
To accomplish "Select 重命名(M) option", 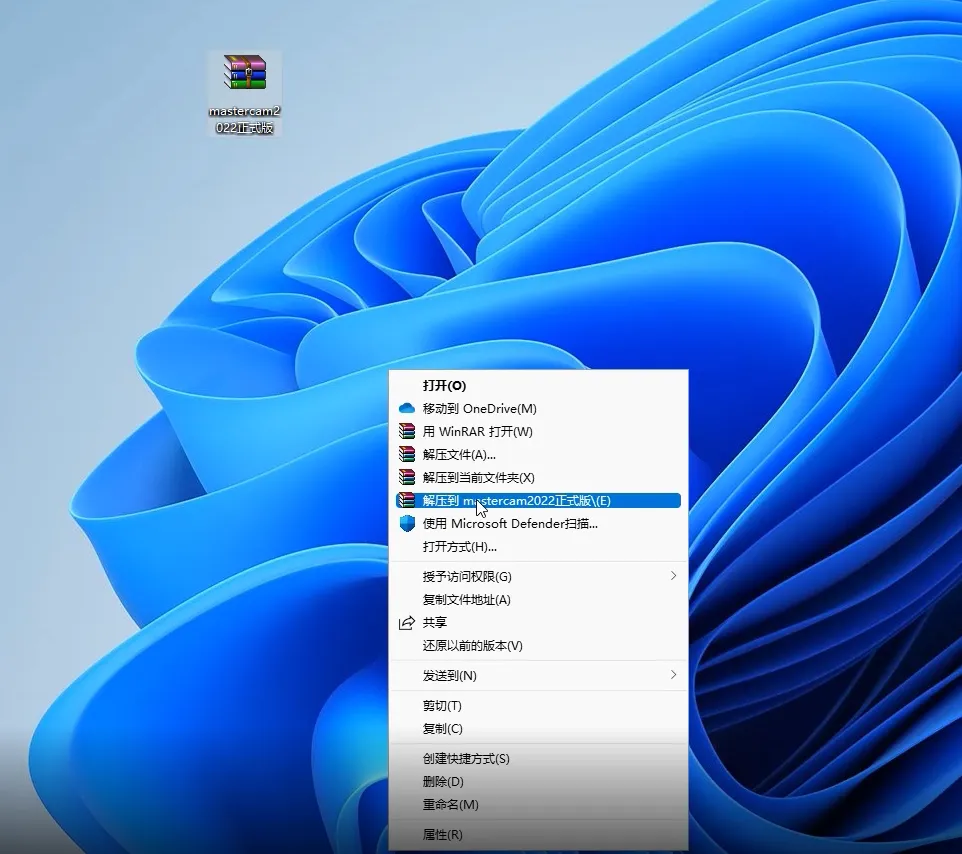I will (538, 804).
